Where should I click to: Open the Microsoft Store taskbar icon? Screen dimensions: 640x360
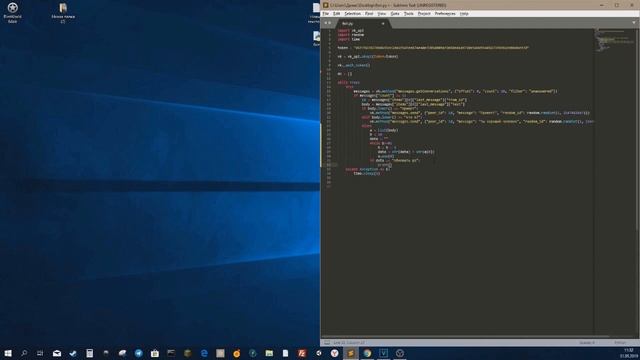[155, 353]
